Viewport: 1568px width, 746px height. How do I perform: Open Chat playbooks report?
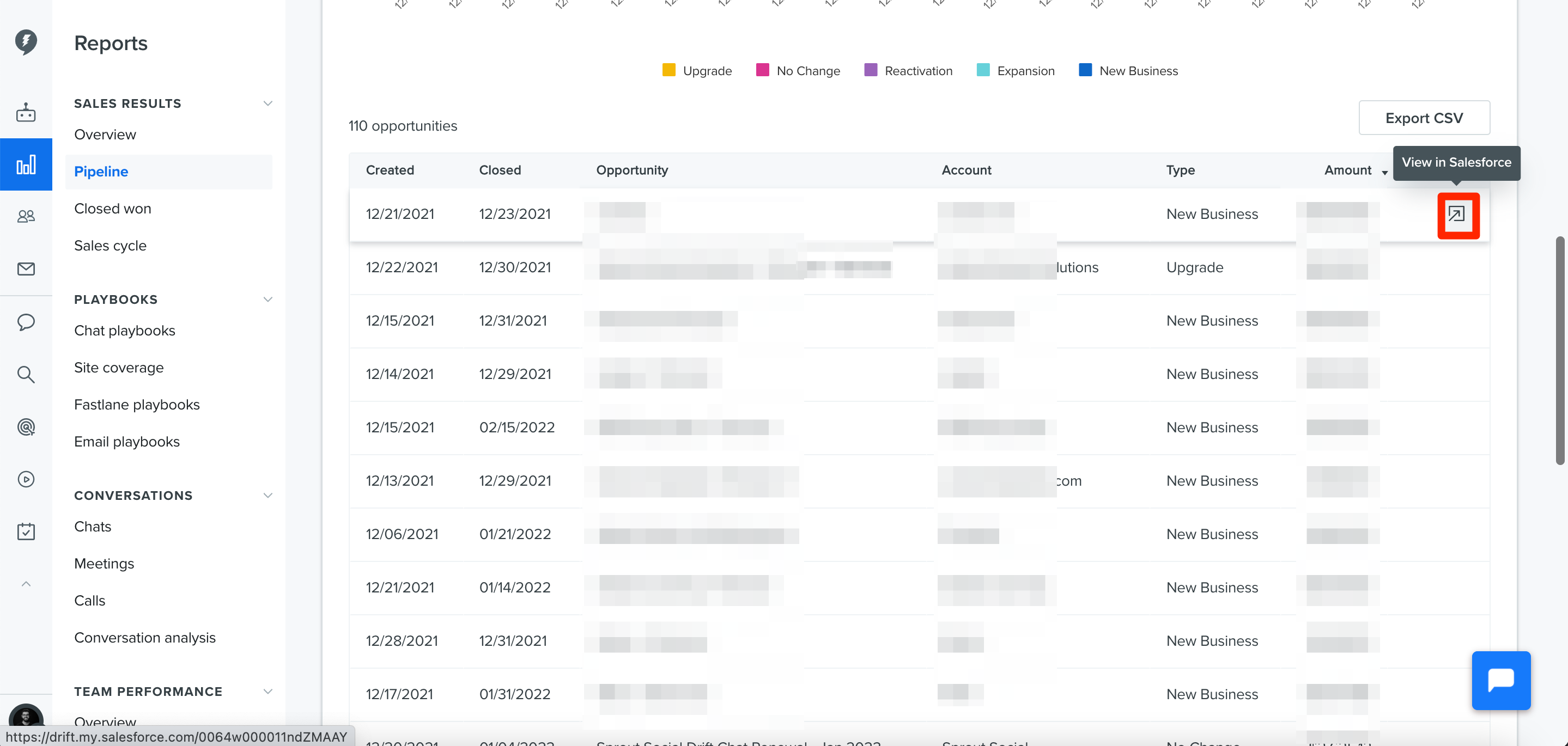[124, 331]
